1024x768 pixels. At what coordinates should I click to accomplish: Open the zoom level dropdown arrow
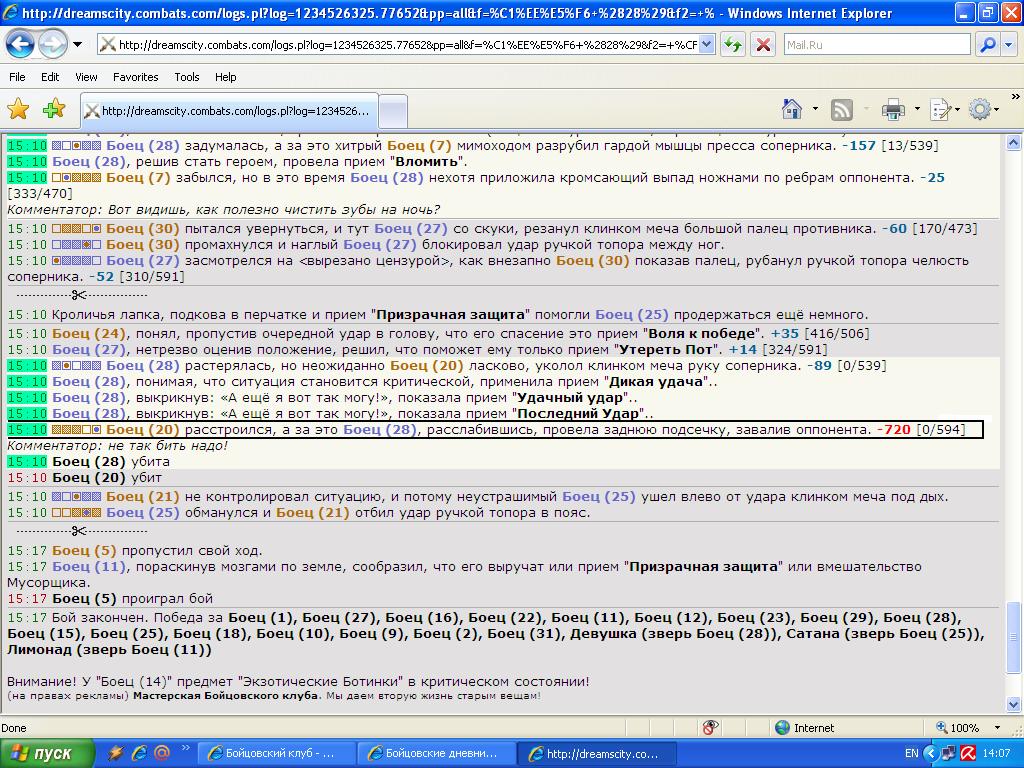pyautogui.click(x=997, y=728)
